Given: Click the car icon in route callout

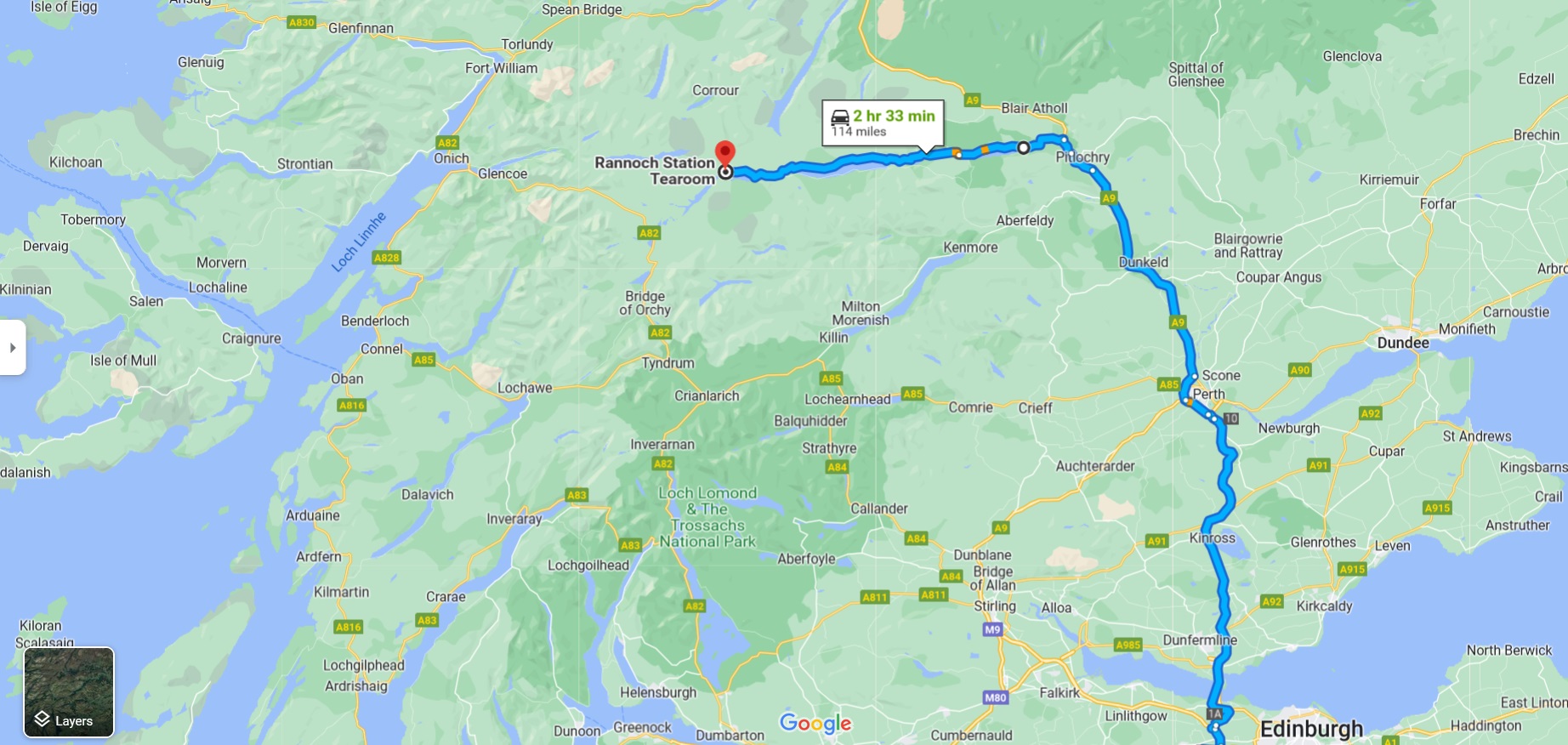Looking at the screenshot, I should pos(840,117).
